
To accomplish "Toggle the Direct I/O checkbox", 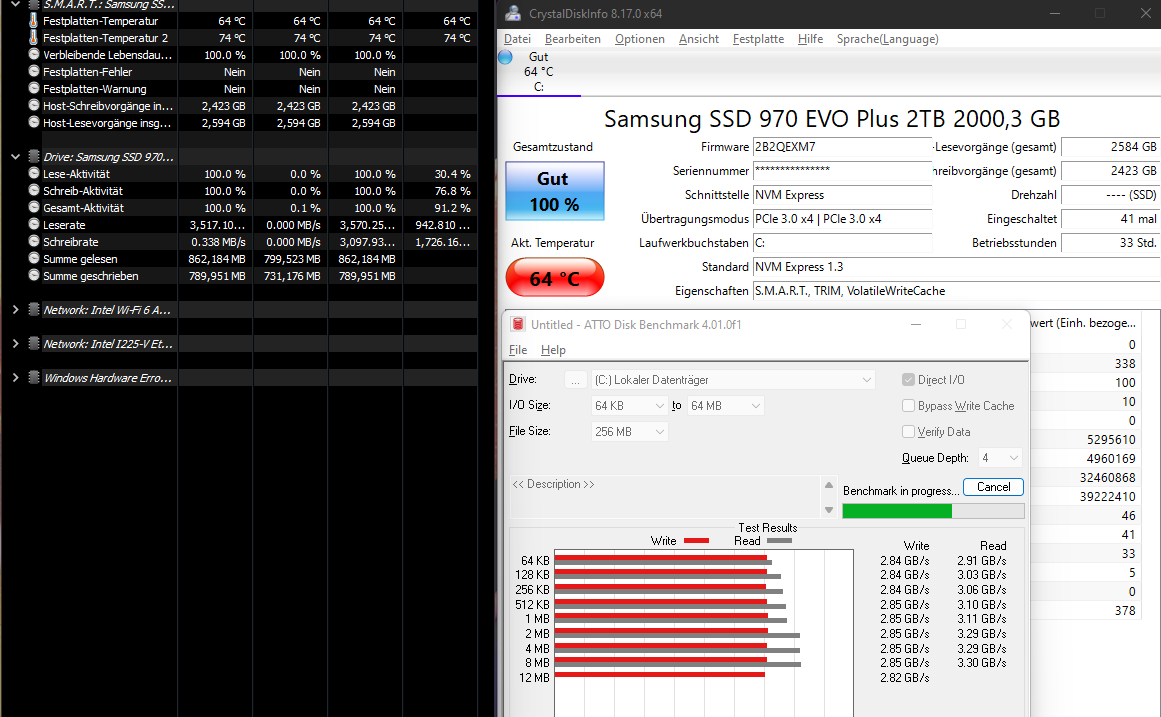I will click(909, 380).
